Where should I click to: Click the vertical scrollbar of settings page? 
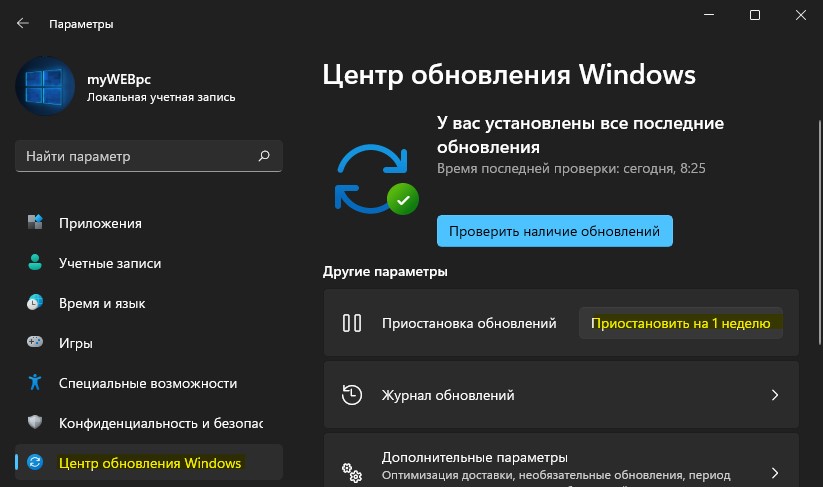pos(820,232)
